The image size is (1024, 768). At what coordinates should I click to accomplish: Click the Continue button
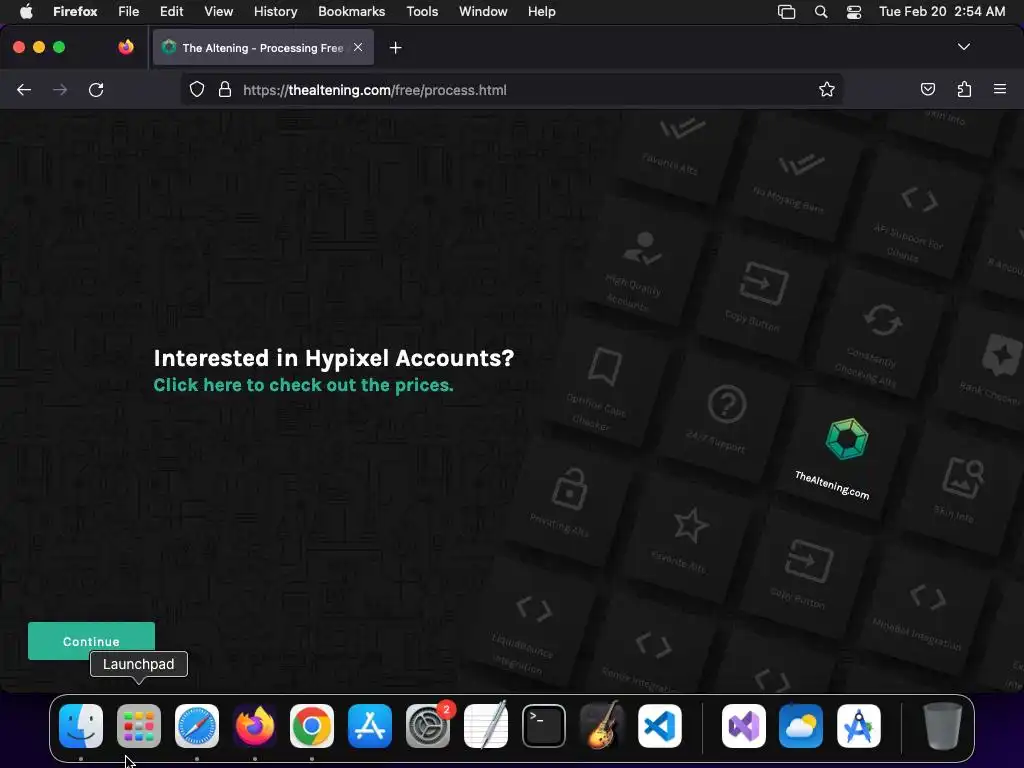click(91, 641)
